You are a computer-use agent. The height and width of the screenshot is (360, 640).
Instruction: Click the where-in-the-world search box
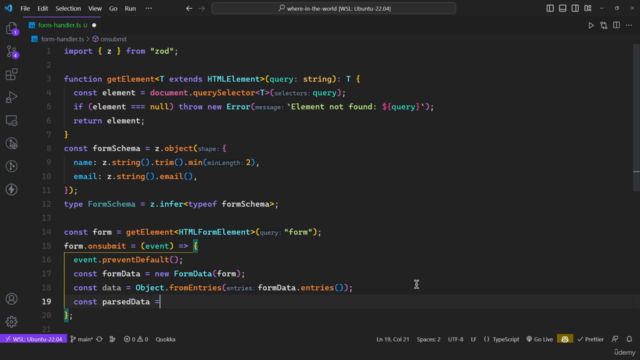click(333, 8)
